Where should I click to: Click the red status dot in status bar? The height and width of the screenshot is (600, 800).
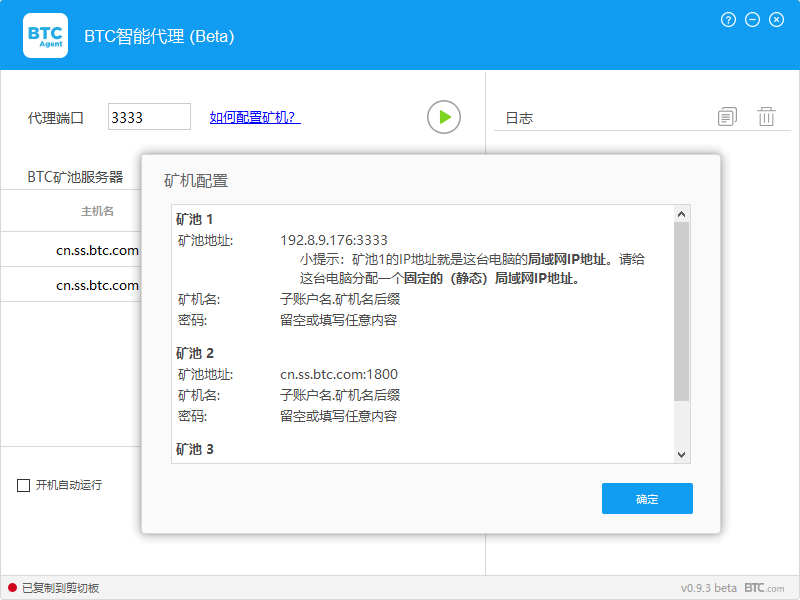(x=12, y=588)
